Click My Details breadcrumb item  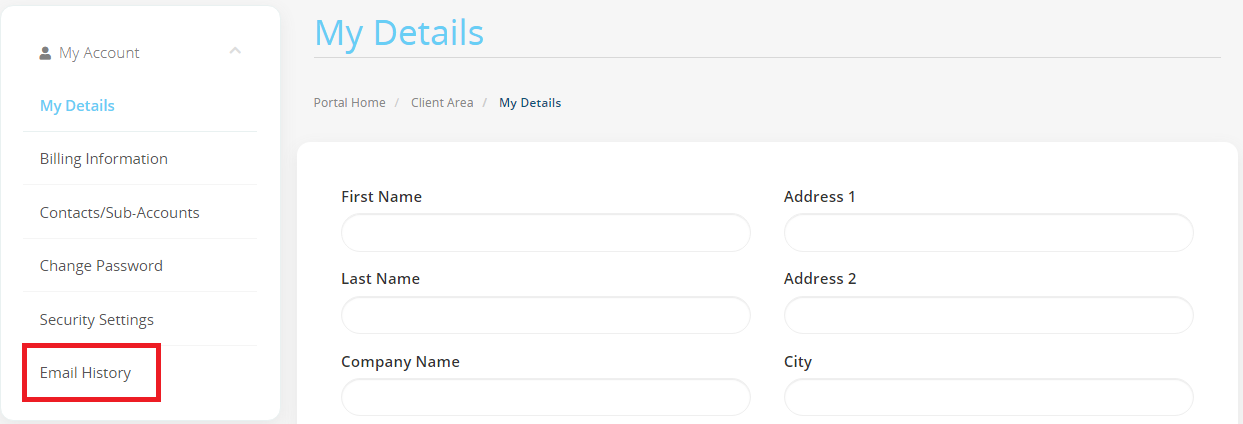coord(530,103)
